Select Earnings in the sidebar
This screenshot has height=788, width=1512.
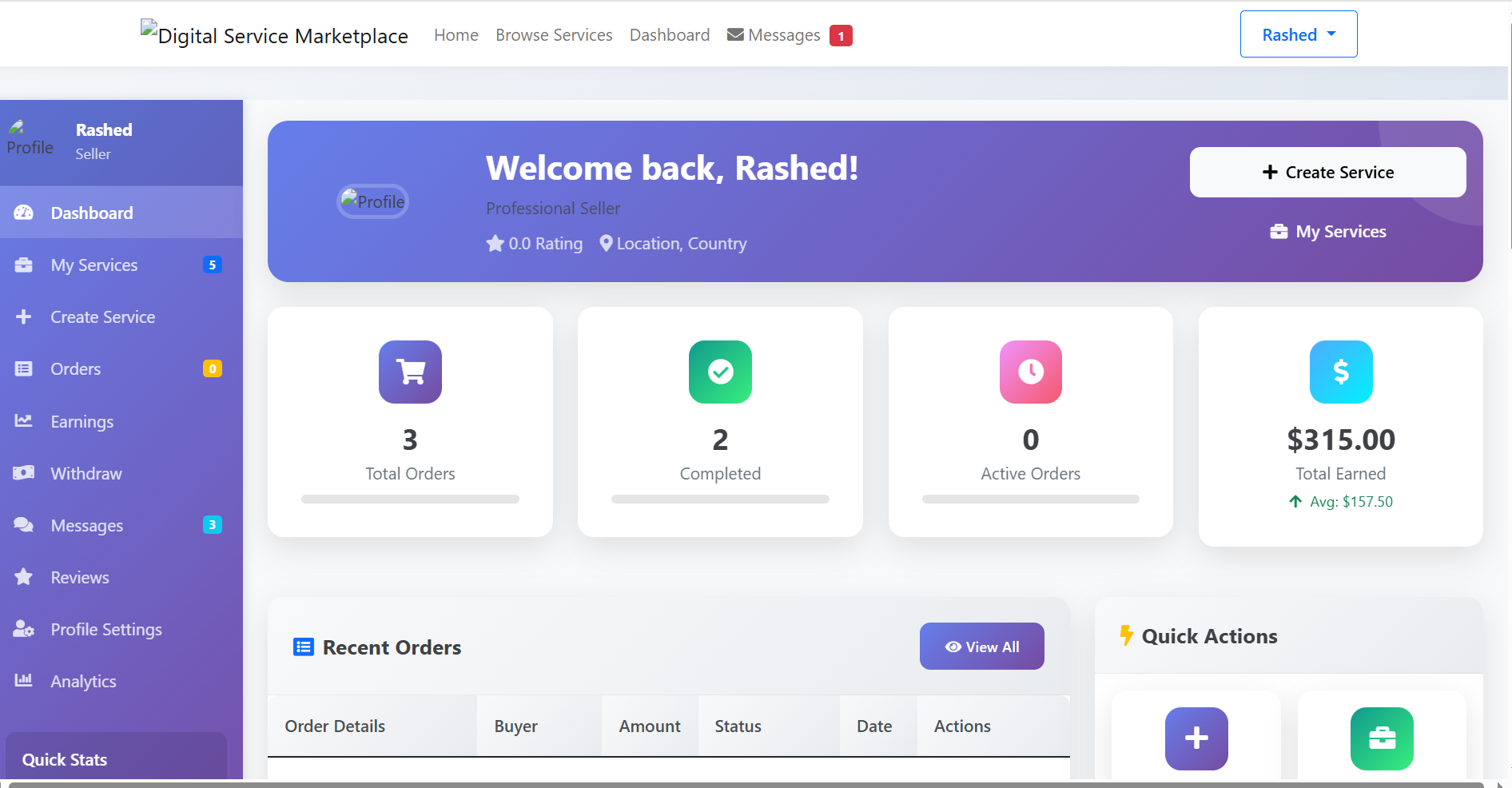point(82,421)
